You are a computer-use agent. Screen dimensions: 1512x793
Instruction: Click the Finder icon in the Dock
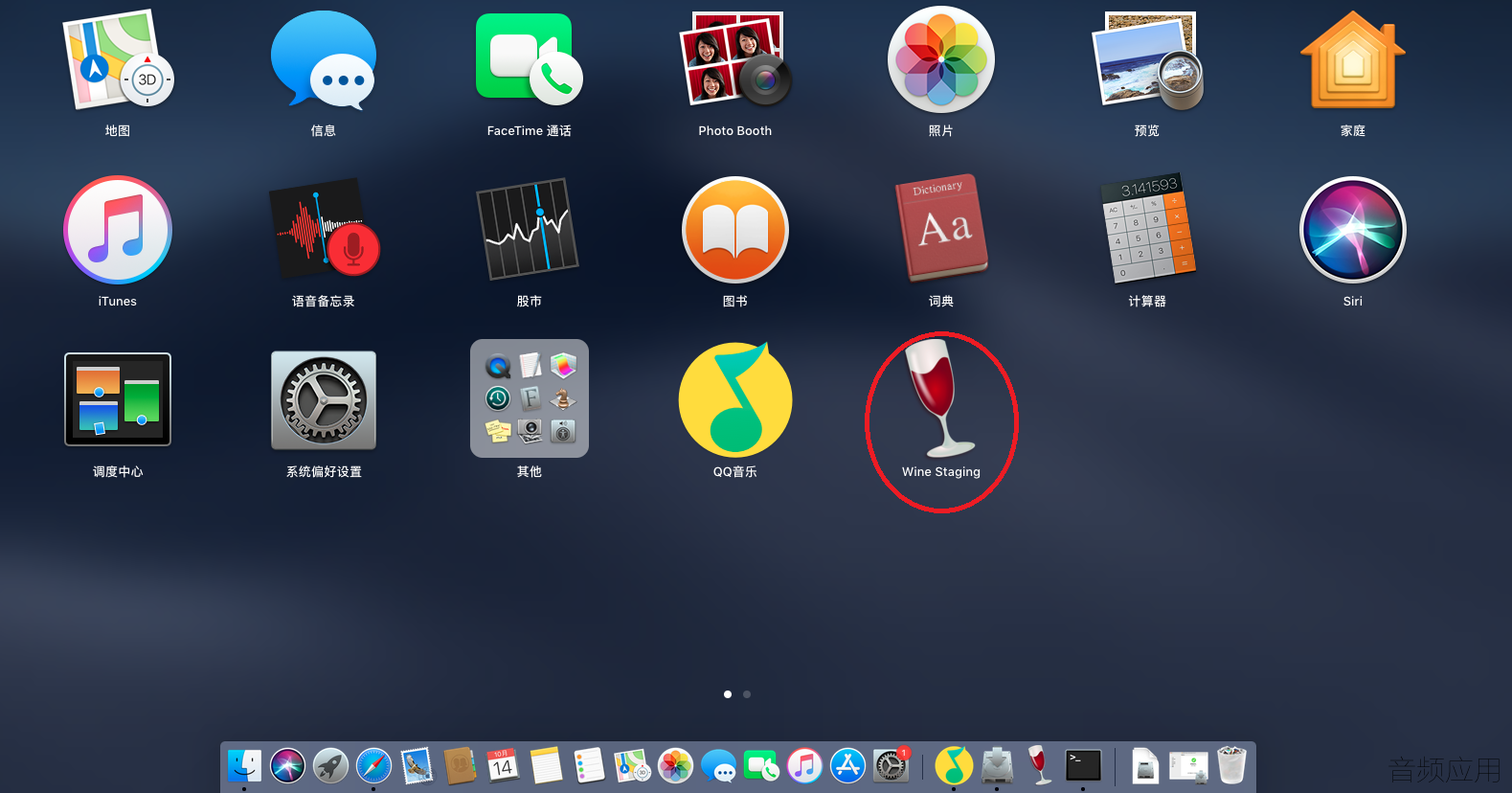pyautogui.click(x=244, y=766)
